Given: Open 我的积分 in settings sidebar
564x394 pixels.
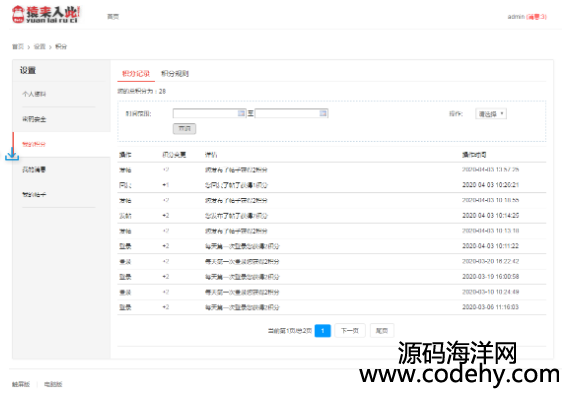Looking at the screenshot, I should pos(34,144).
